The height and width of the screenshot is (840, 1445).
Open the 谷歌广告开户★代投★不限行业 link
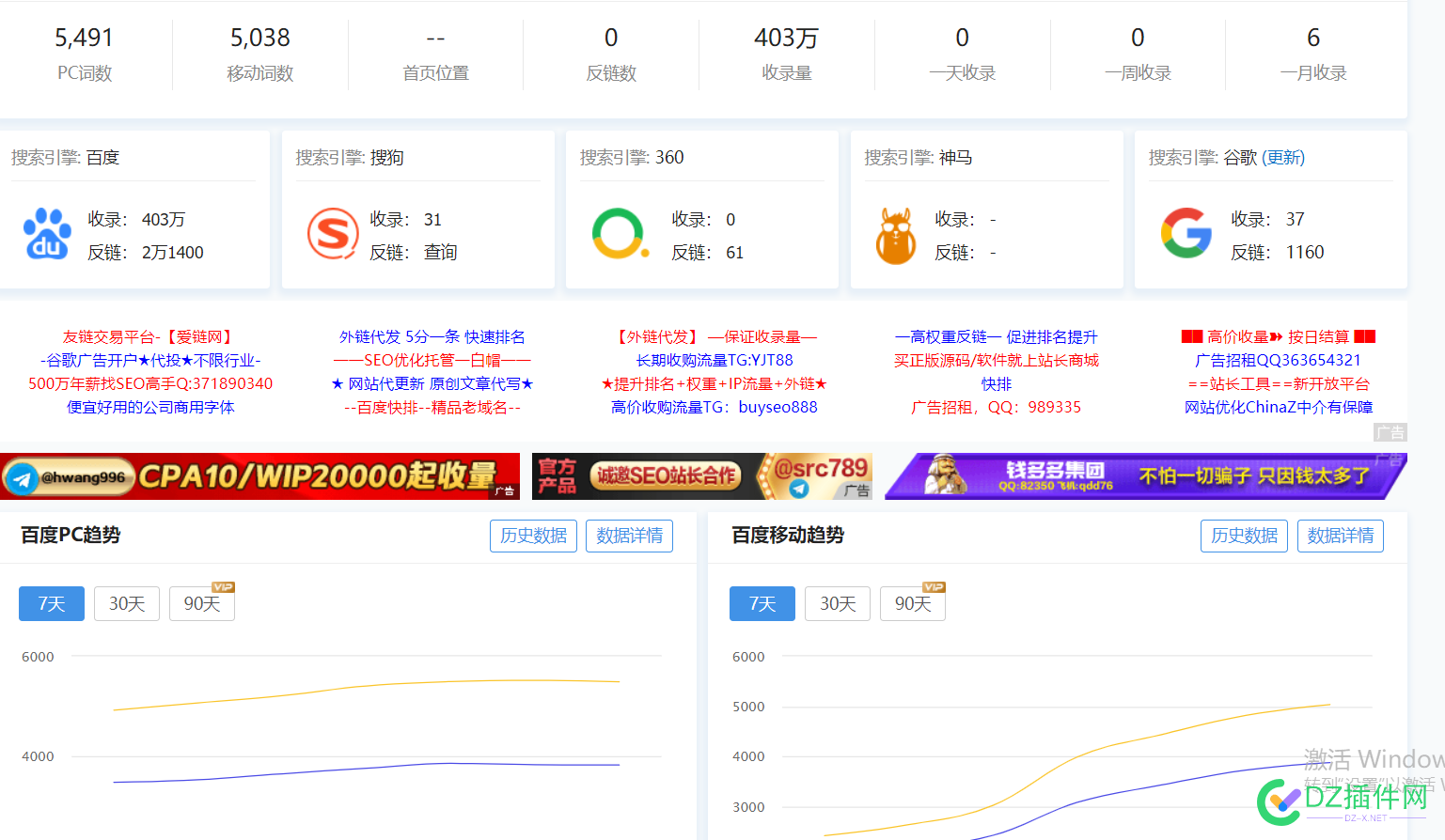tap(150, 360)
